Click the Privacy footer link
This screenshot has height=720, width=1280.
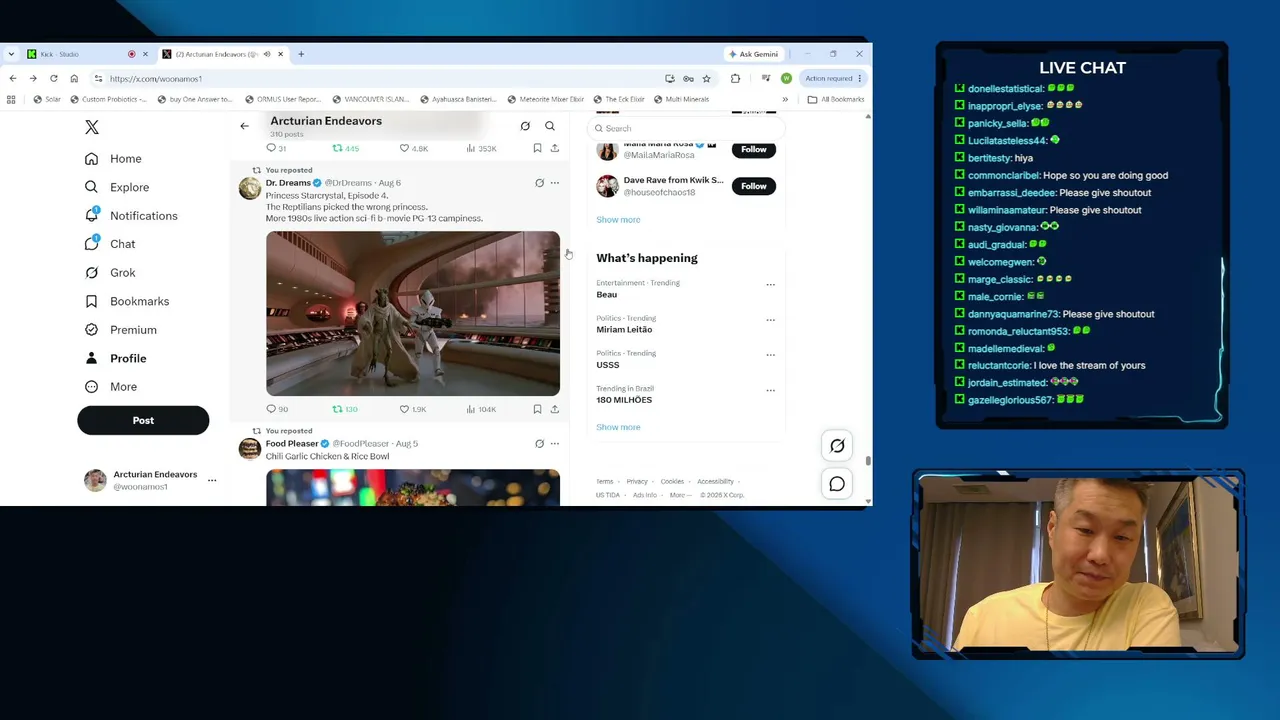[x=637, y=482]
